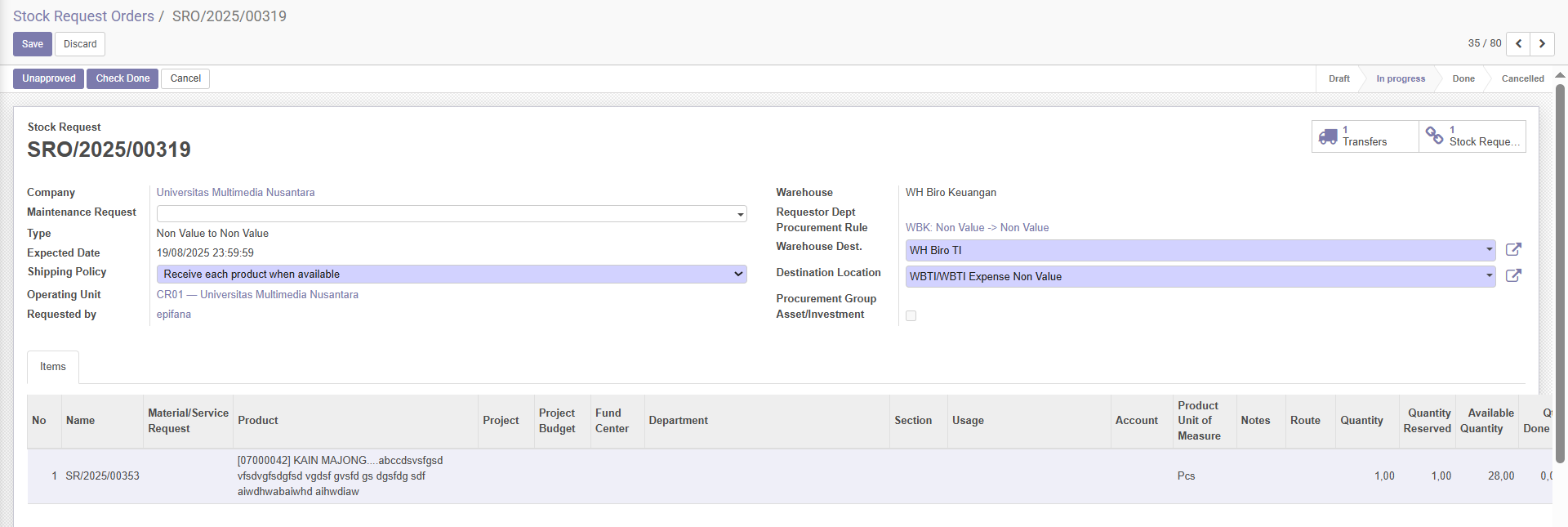
Task: Click the Stock Request Orders breadcrumb
Action: click(83, 16)
